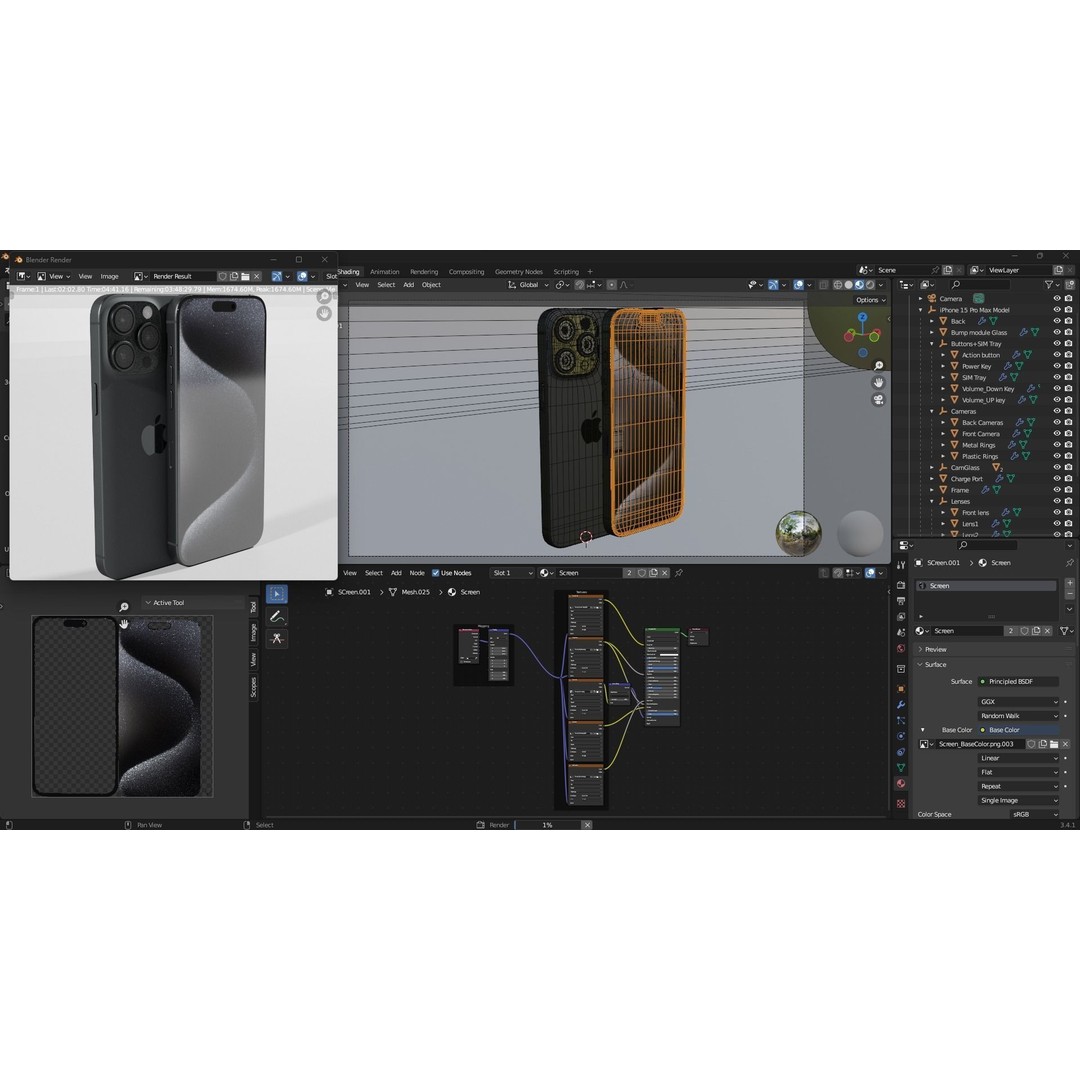Open the Slot 1 dropdown in node editor
The width and height of the screenshot is (1080, 1080).
[x=512, y=573]
